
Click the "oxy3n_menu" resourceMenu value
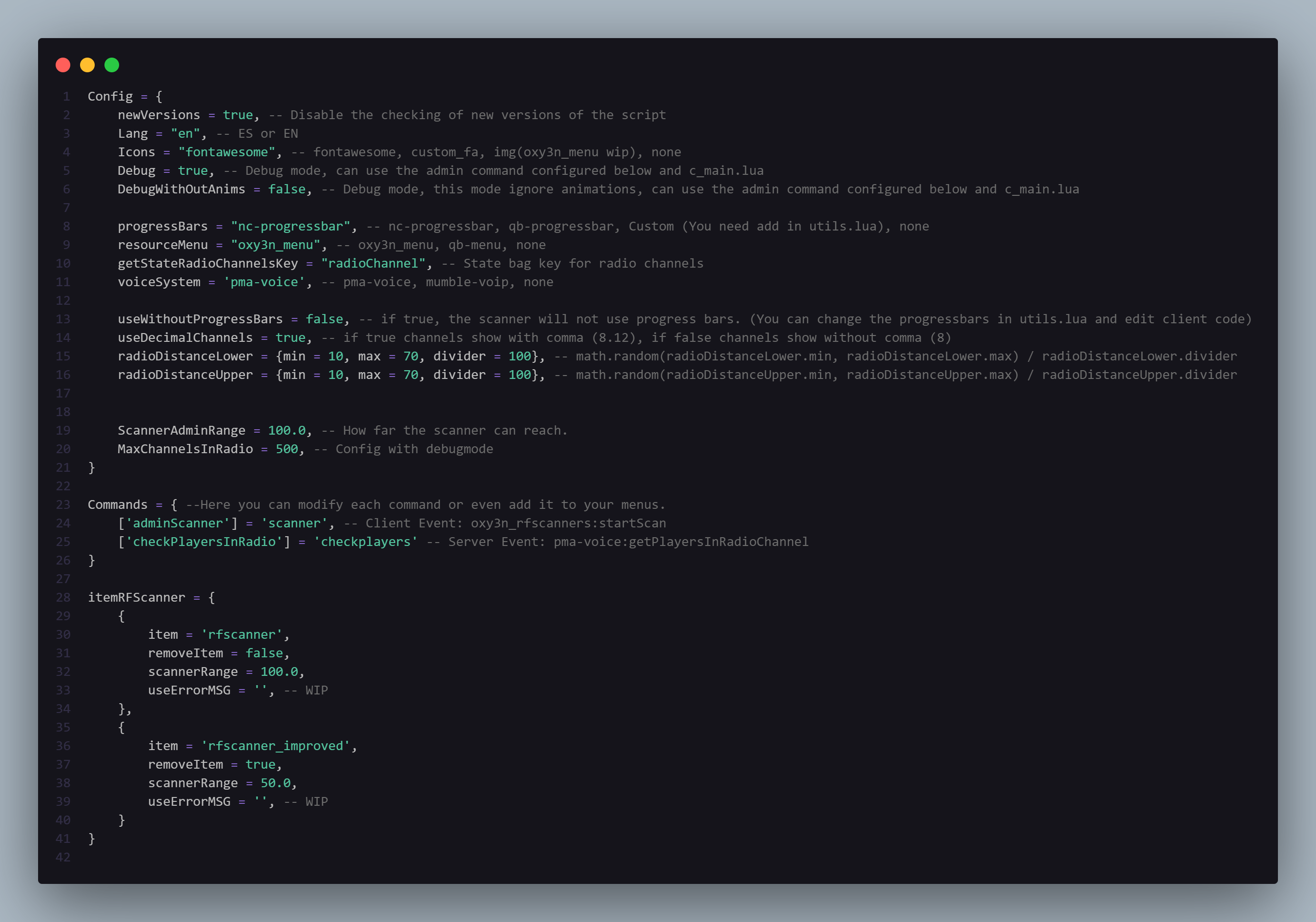[x=276, y=245]
